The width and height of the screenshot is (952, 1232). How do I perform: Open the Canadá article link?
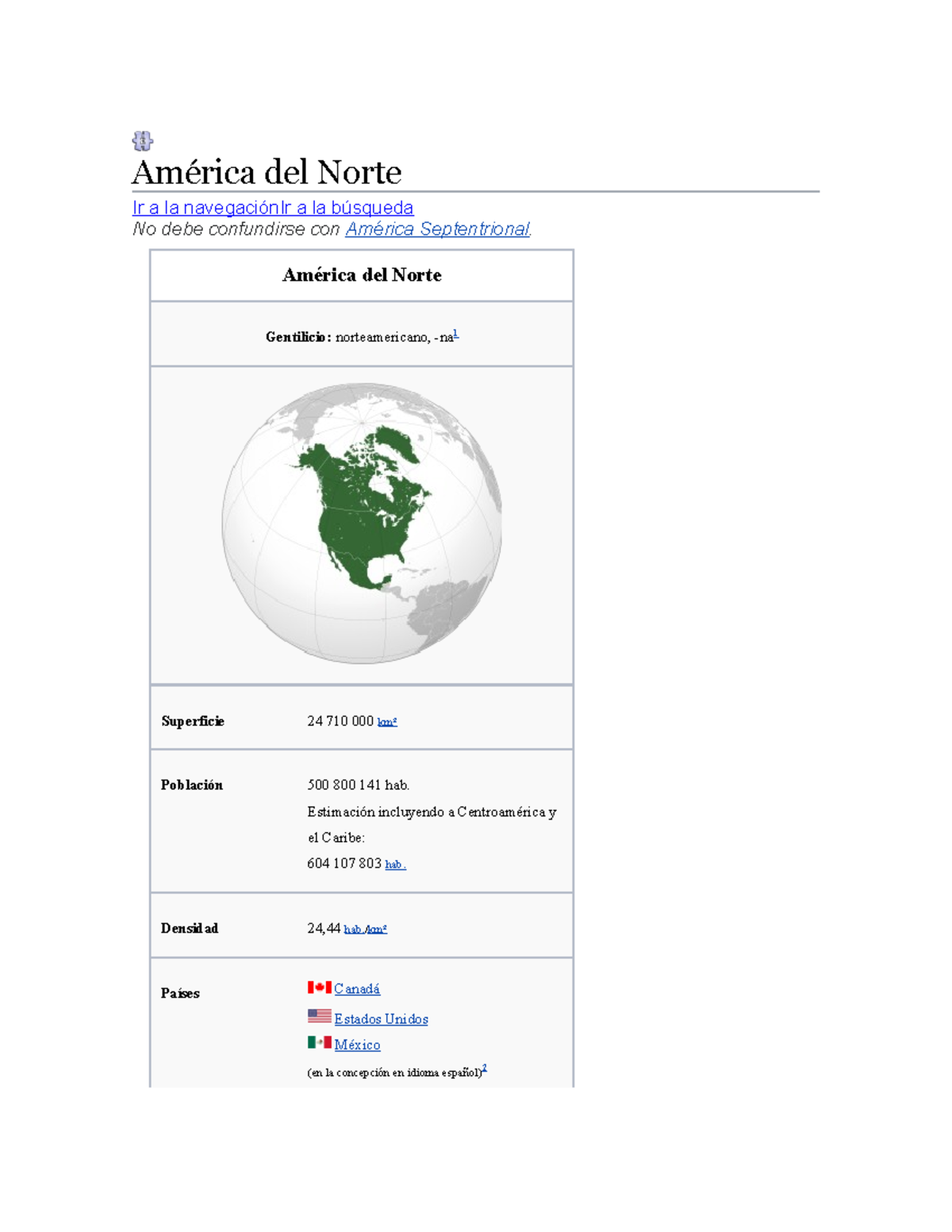[357, 989]
